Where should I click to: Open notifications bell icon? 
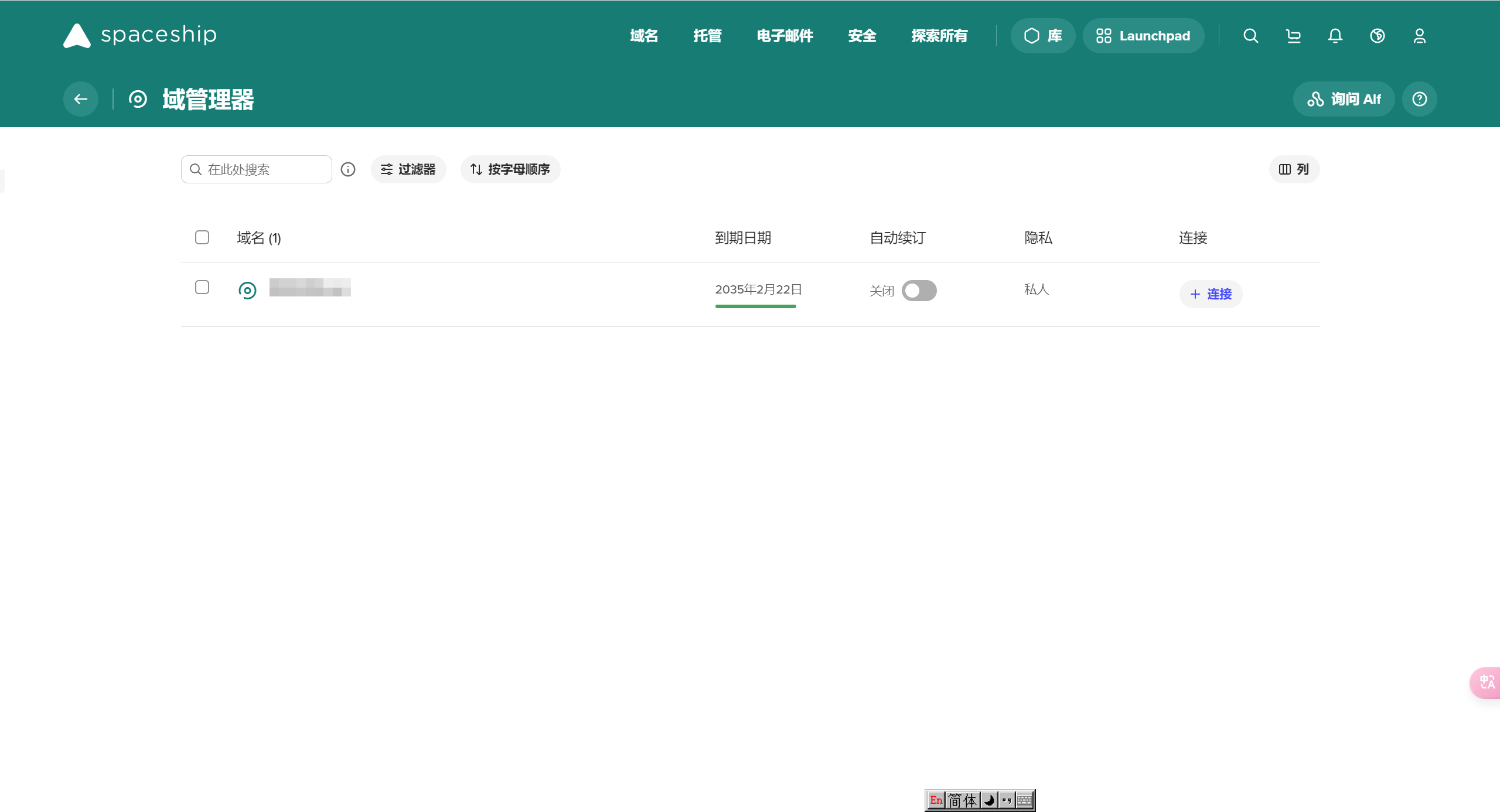(1335, 36)
